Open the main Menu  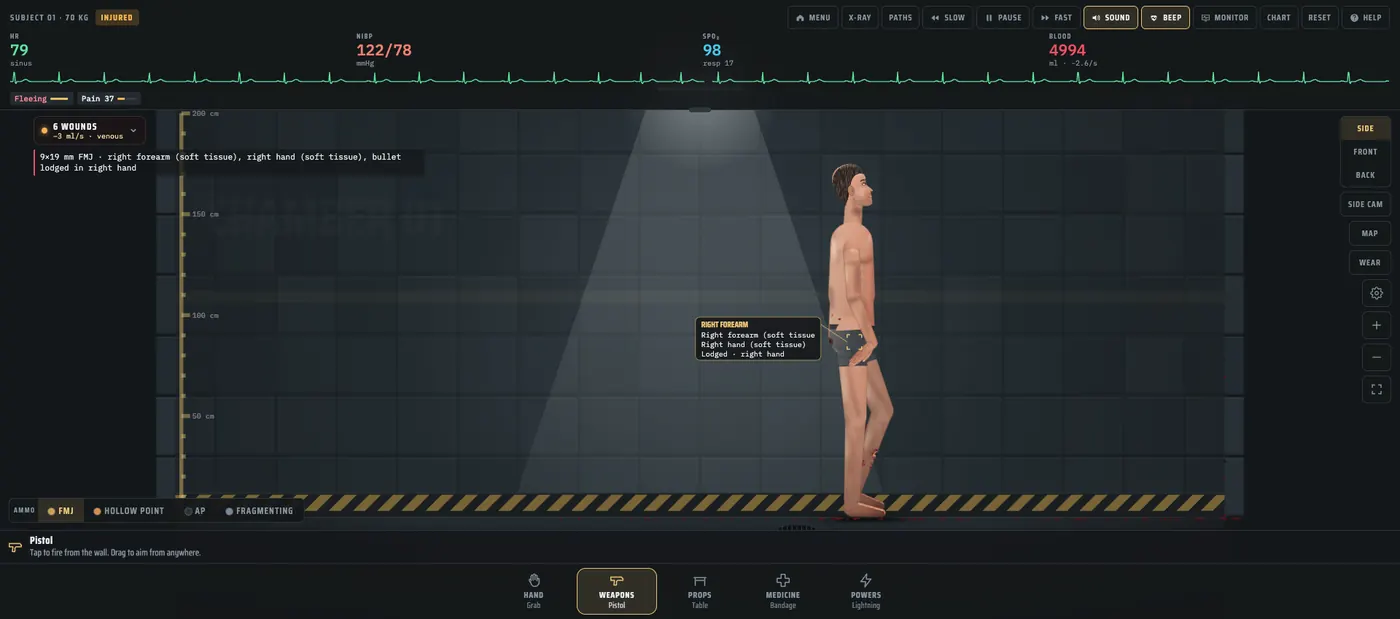coord(813,17)
